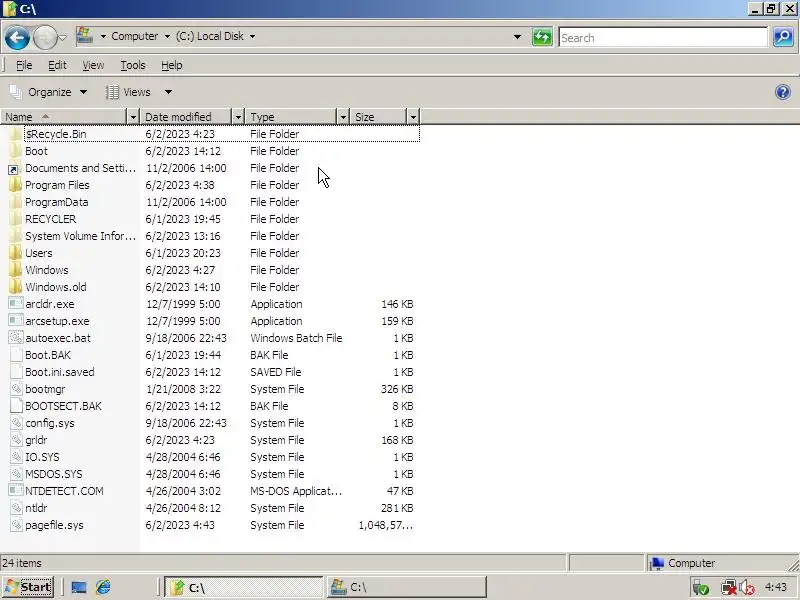Select the Boot.BAK file icon
Image resolution: width=800 pixels, height=600 pixels.
(x=16, y=355)
